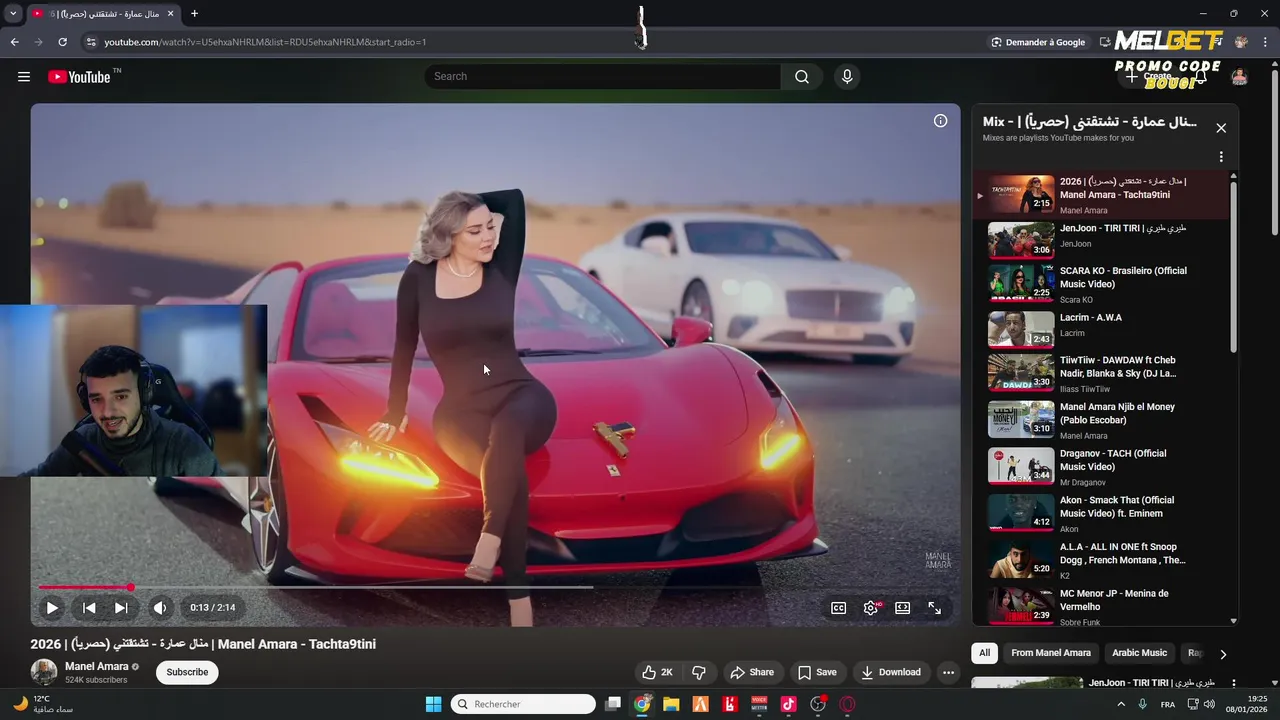Open the video info card icon
This screenshot has width=1280, height=720.
940,121
